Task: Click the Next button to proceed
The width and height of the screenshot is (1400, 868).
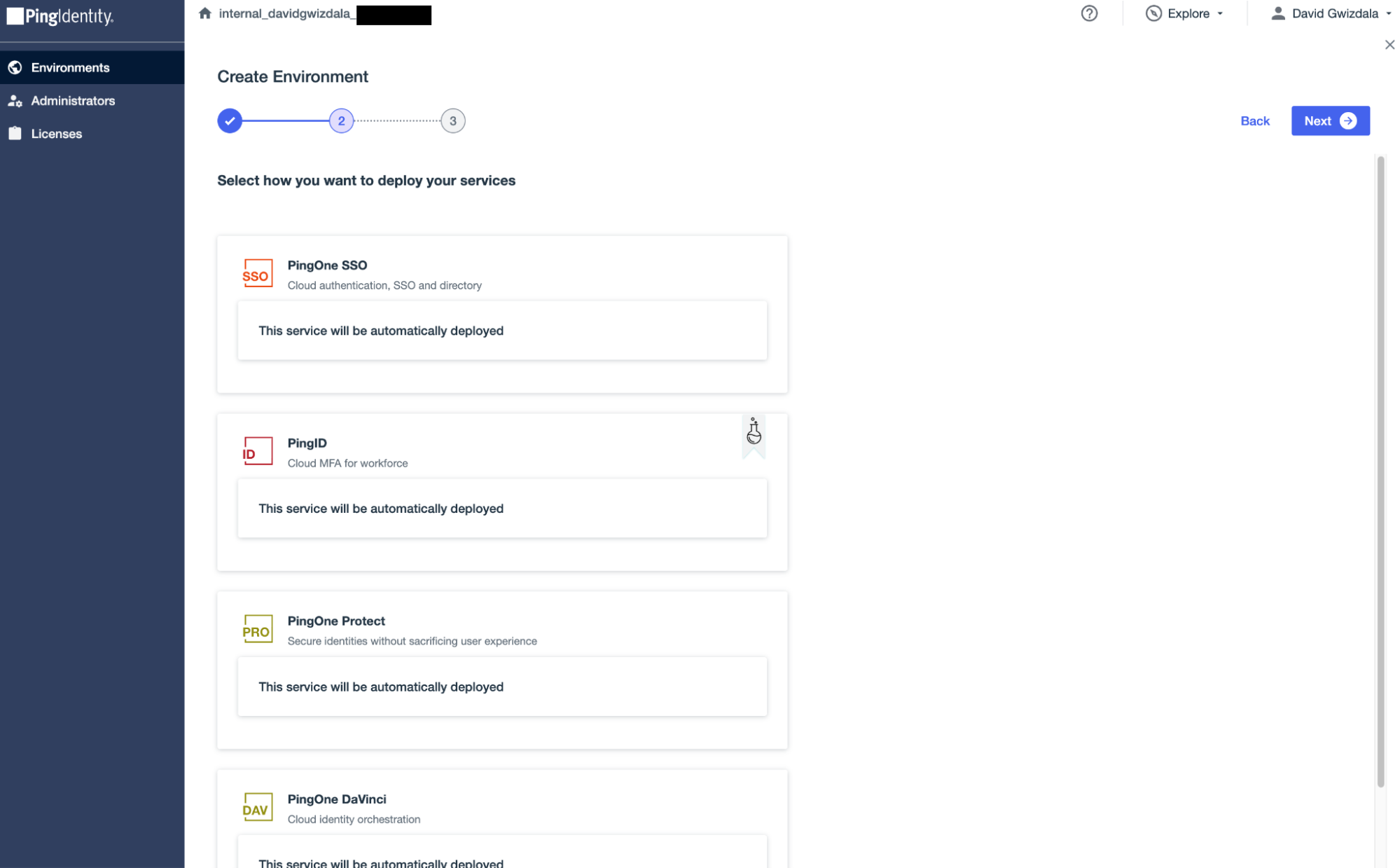Action: pyautogui.click(x=1329, y=120)
